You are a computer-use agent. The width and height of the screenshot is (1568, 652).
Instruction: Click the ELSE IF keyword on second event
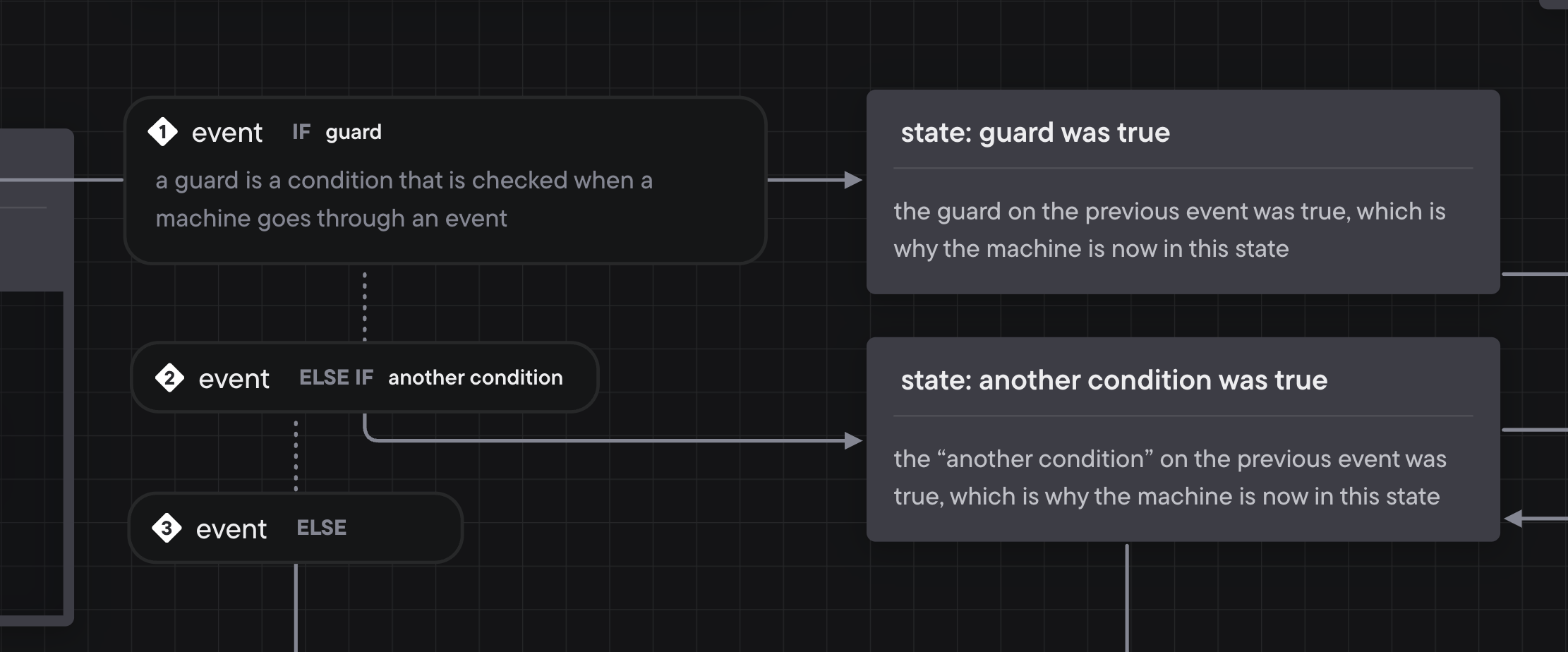336,378
